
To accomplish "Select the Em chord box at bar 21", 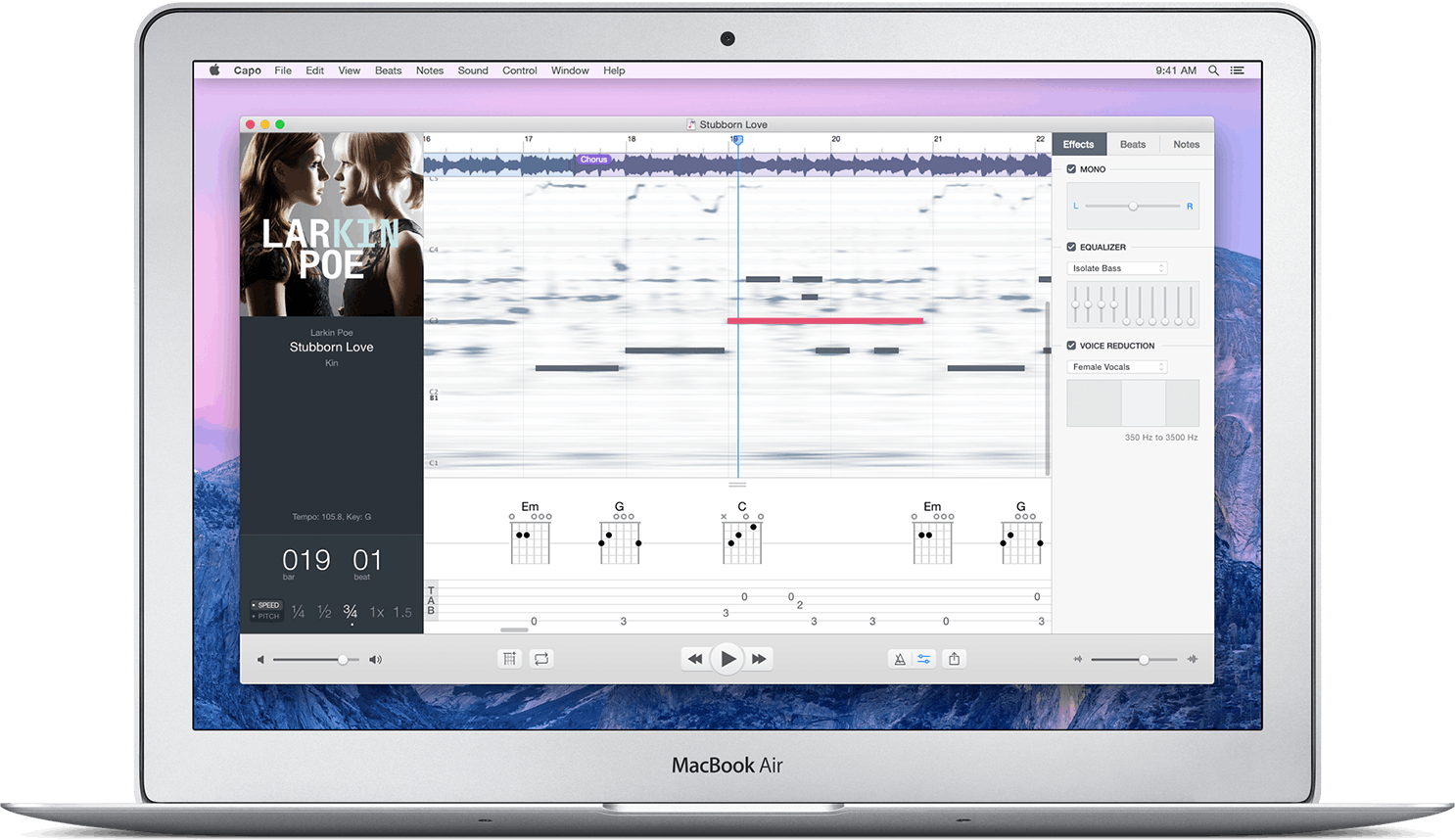I will pyautogui.click(x=932, y=534).
